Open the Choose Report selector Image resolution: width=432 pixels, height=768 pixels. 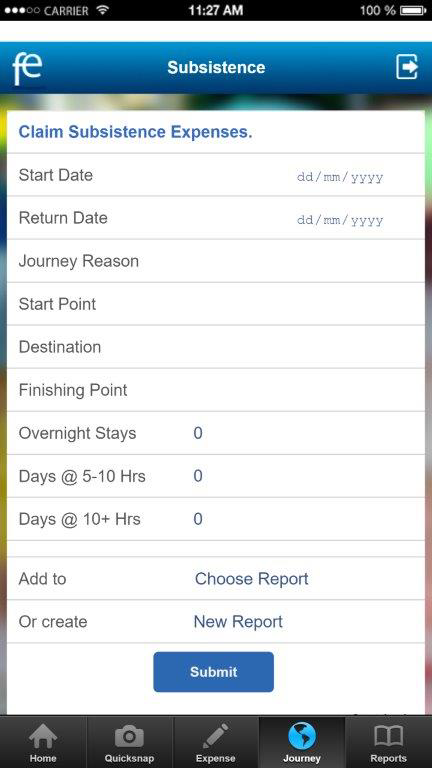252,578
